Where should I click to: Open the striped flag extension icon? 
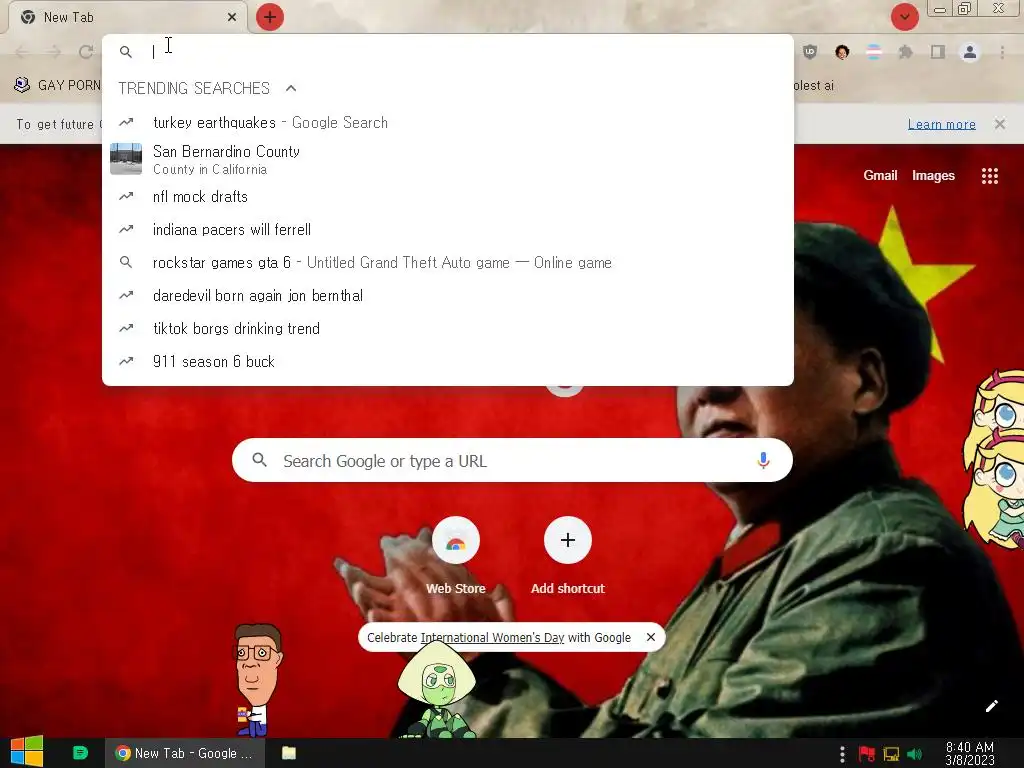[874, 52]
